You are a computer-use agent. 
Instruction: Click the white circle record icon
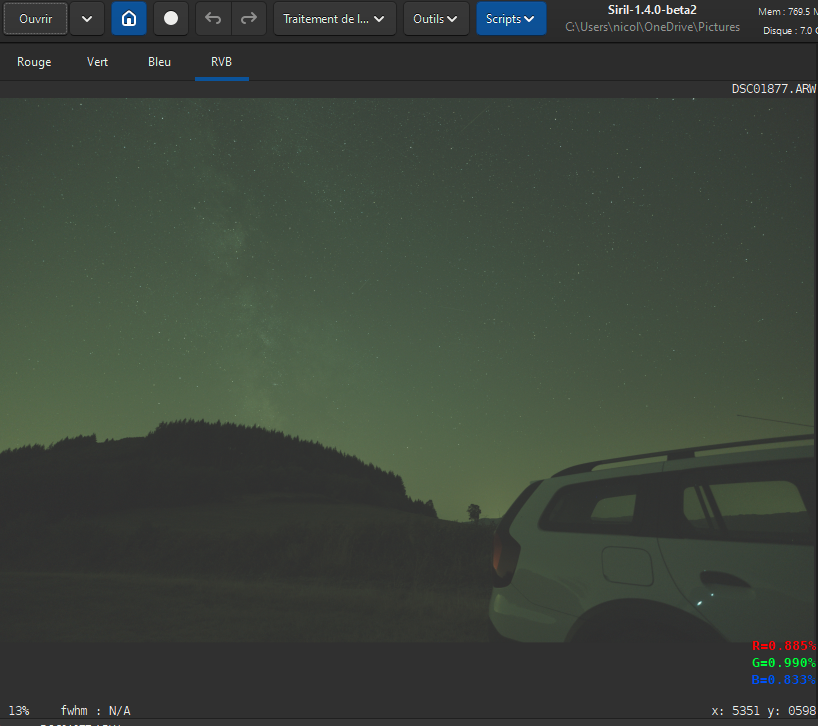coord(171,19)
